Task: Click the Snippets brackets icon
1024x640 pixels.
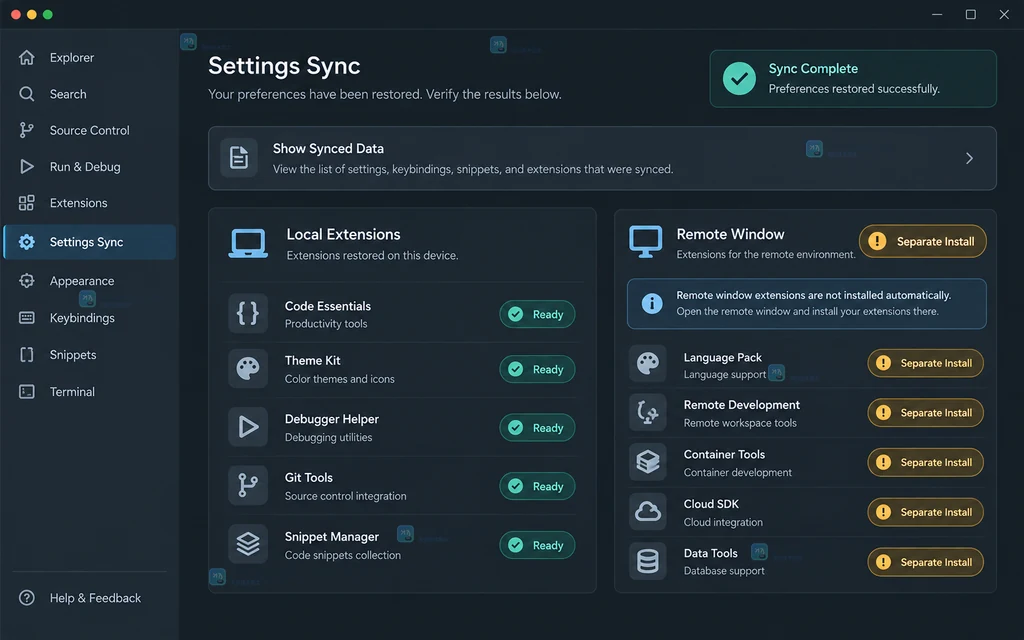Action: pyautogui.click(x=27, y=355)
